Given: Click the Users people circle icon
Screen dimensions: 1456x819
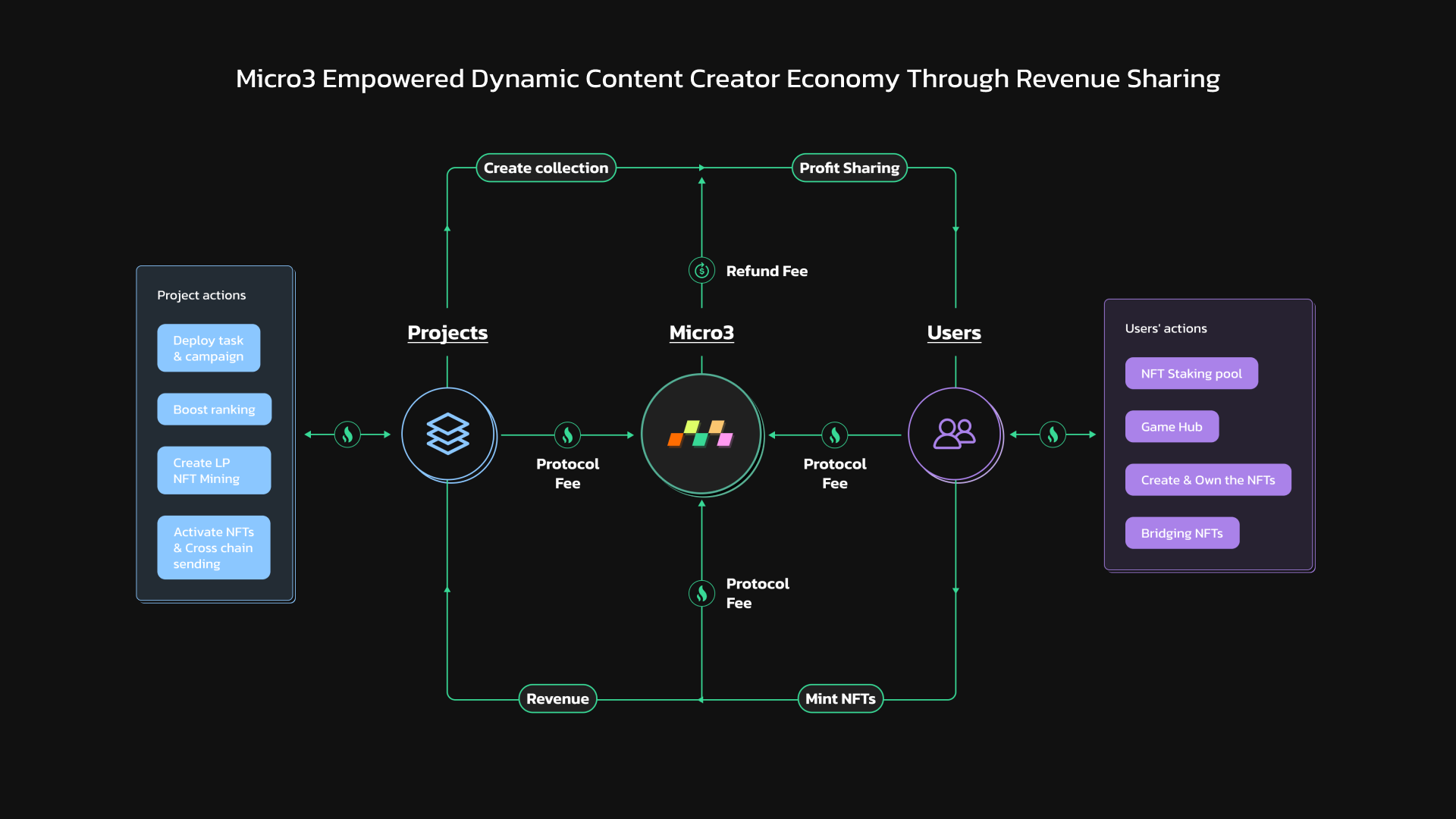Looking at the screenshot, I should [955, 435].
